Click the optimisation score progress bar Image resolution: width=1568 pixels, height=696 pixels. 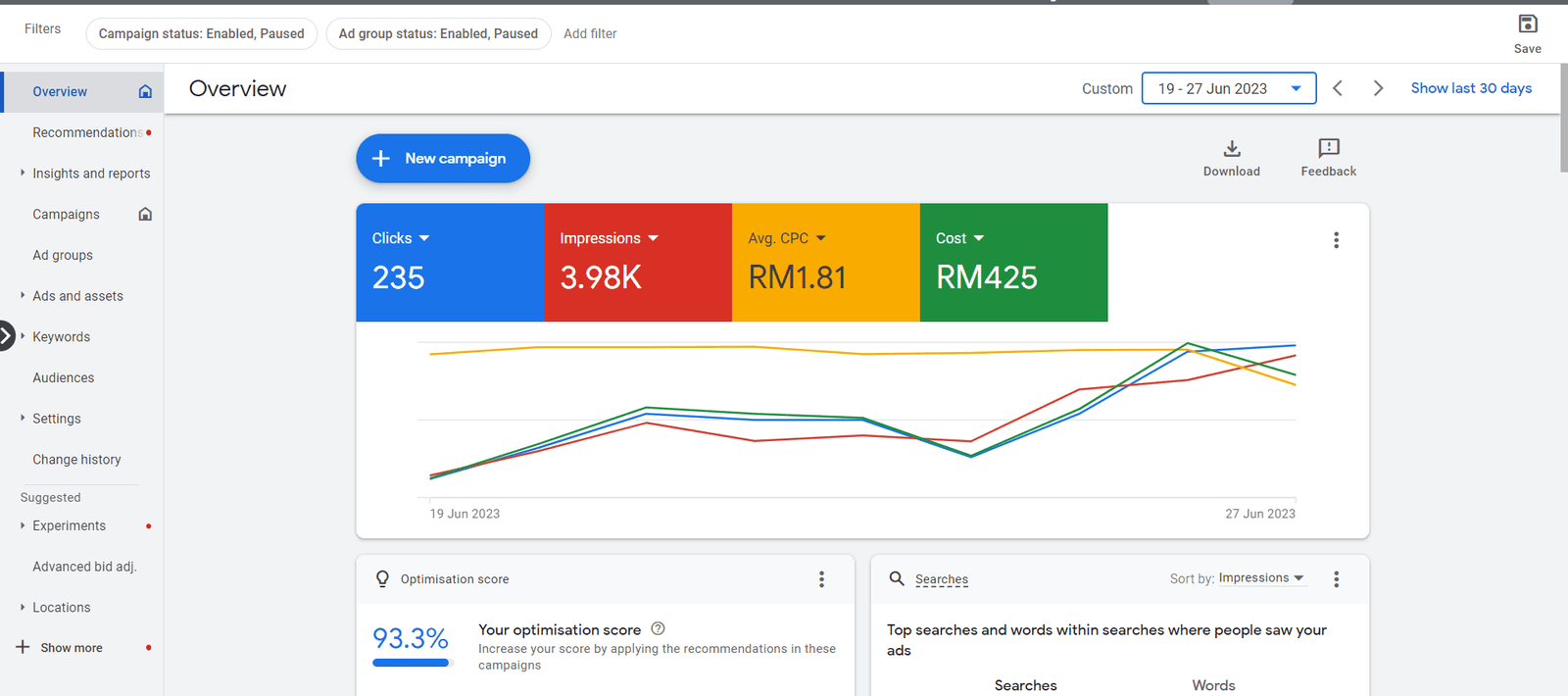(413, 664)
